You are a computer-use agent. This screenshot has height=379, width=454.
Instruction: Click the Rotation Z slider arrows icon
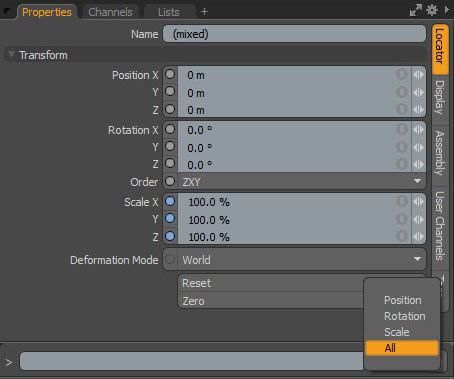pos(418,164)
